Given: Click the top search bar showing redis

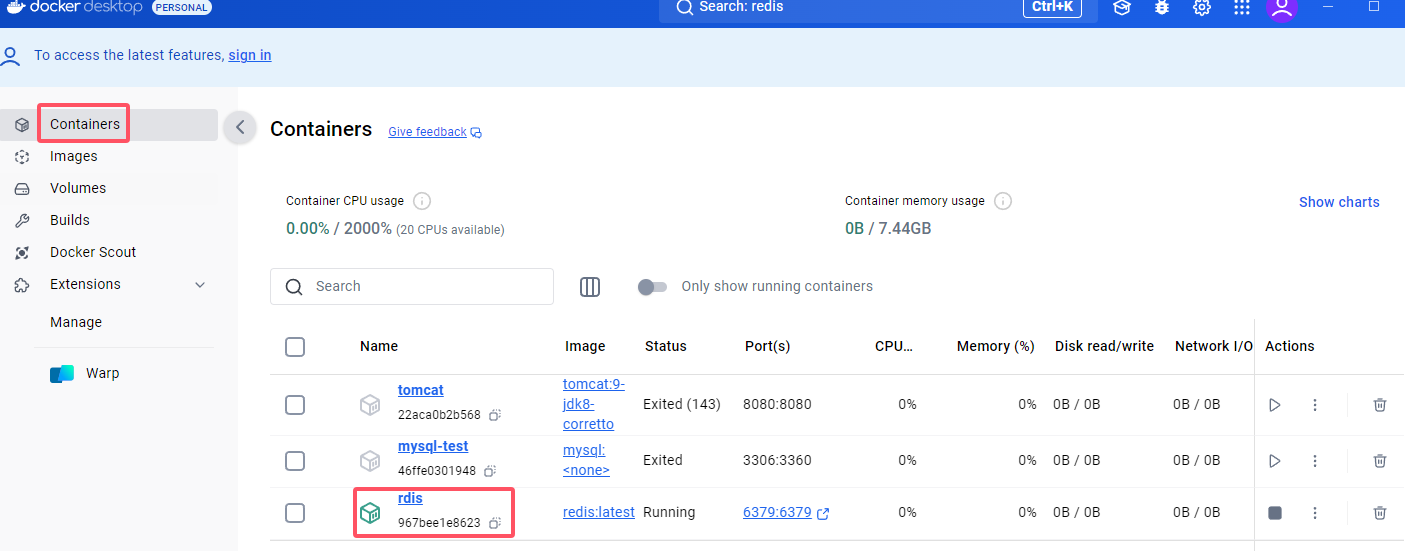Looking at the screenshot, I should [x=878, y=8].
